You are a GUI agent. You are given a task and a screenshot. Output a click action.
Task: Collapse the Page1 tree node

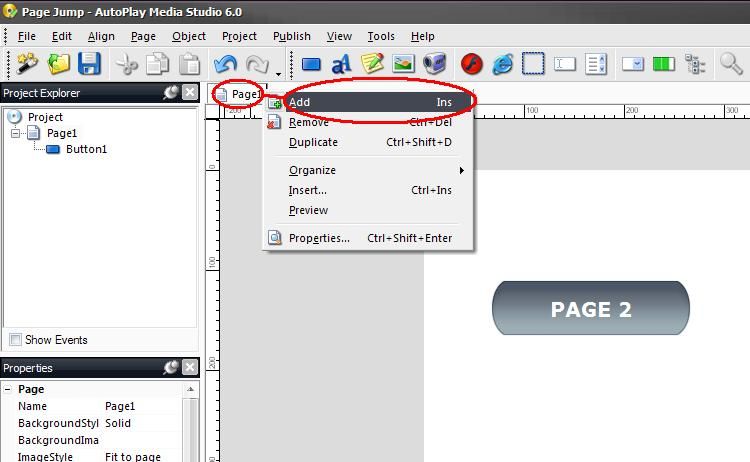(16, 133)
